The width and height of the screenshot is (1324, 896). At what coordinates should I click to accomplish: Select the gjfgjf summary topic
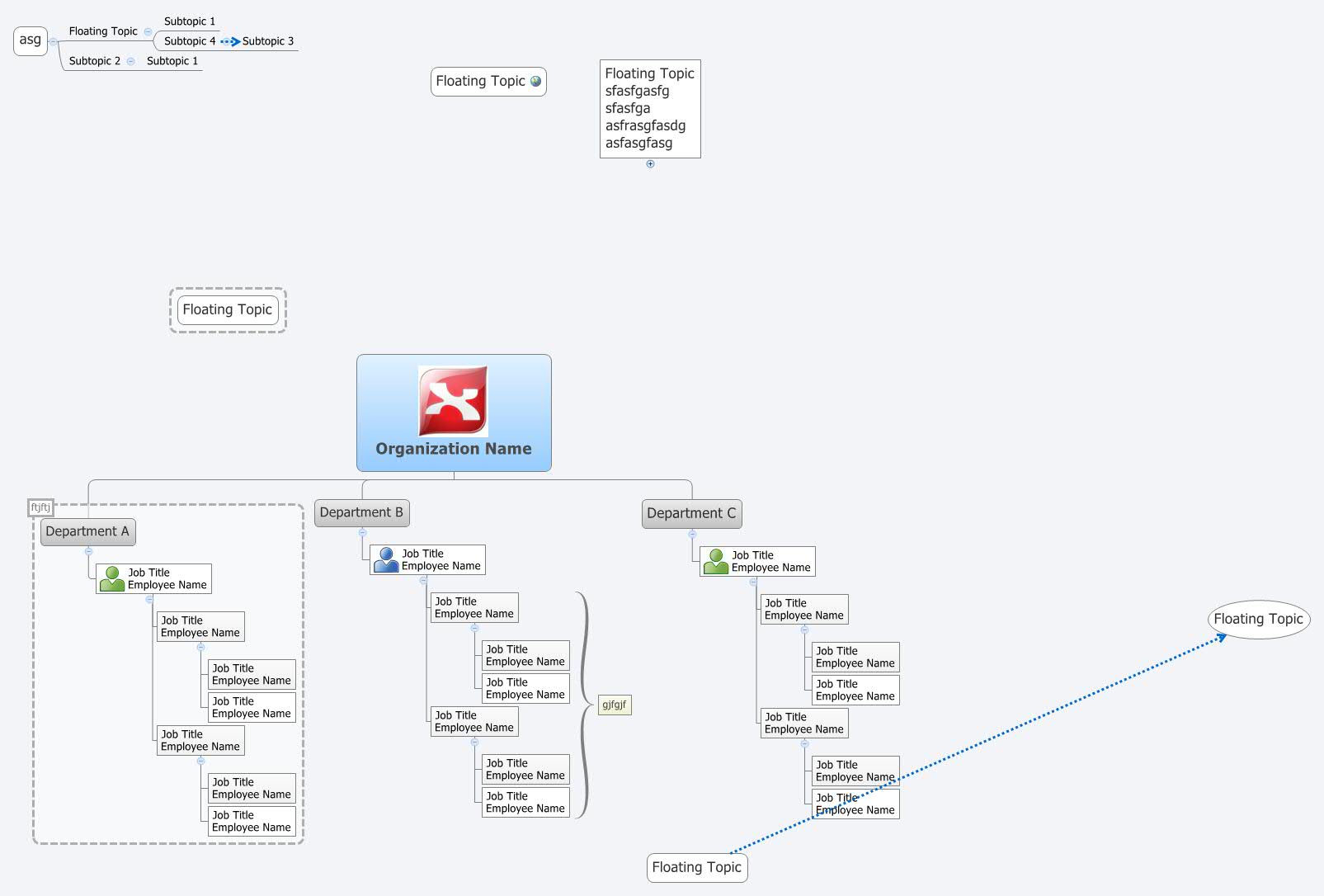(x=614, y=704)
